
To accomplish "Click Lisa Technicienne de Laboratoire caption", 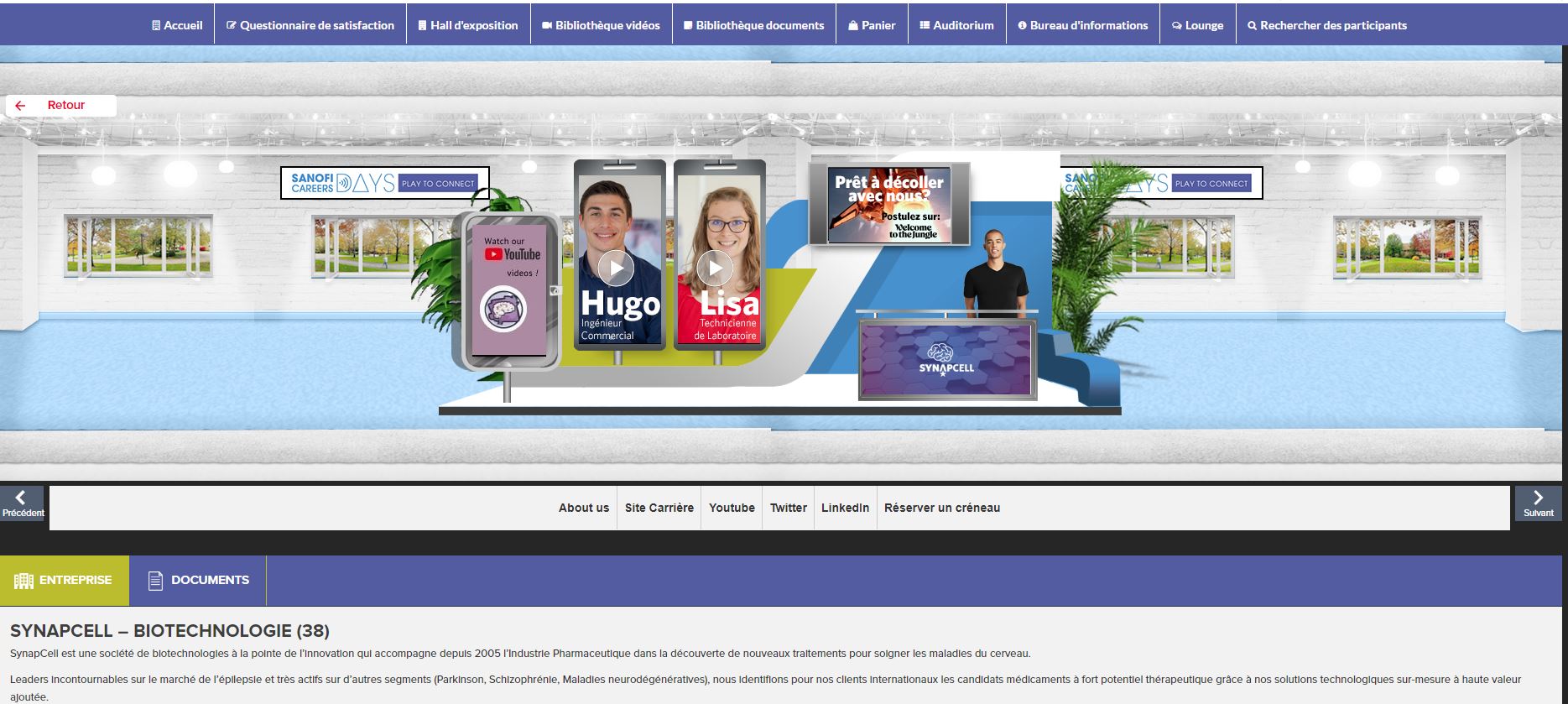I will point(727,315).
